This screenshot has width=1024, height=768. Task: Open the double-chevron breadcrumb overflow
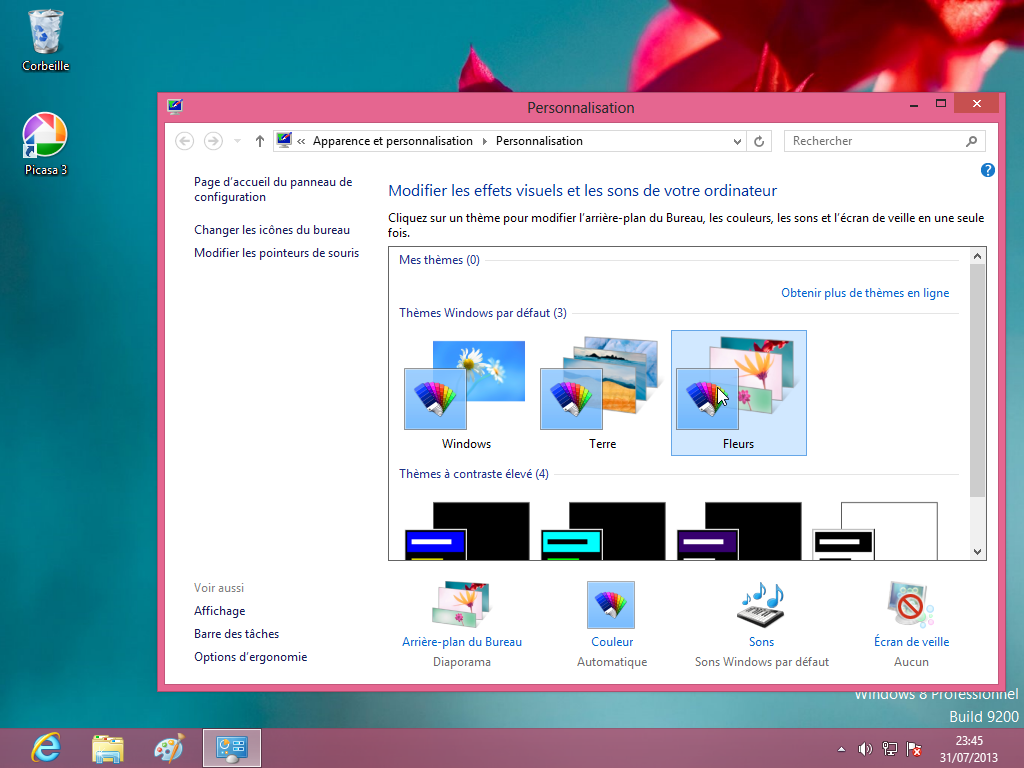tap(301, 141)
